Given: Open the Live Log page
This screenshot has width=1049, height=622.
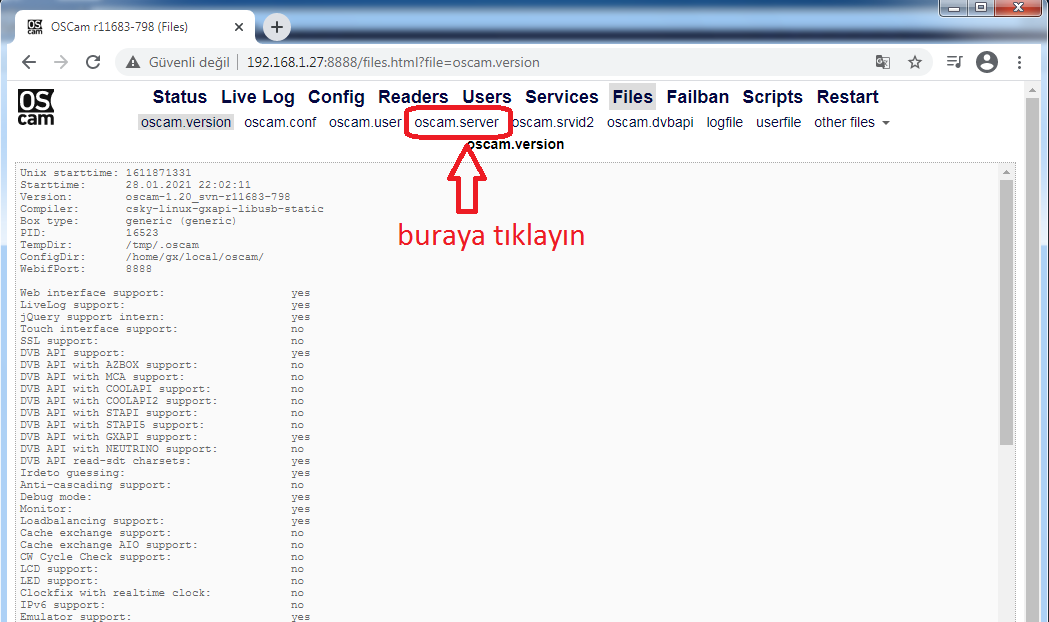Looking at the screenshot, I should 258,97.
